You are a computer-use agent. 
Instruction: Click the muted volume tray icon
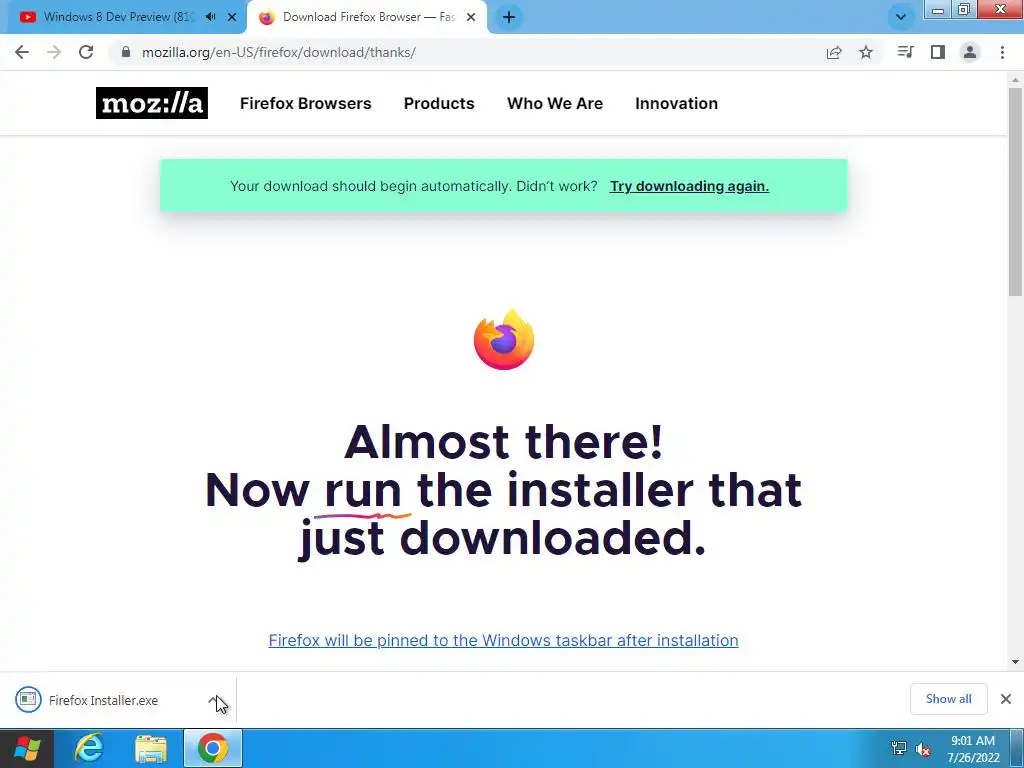pos(923,749)
